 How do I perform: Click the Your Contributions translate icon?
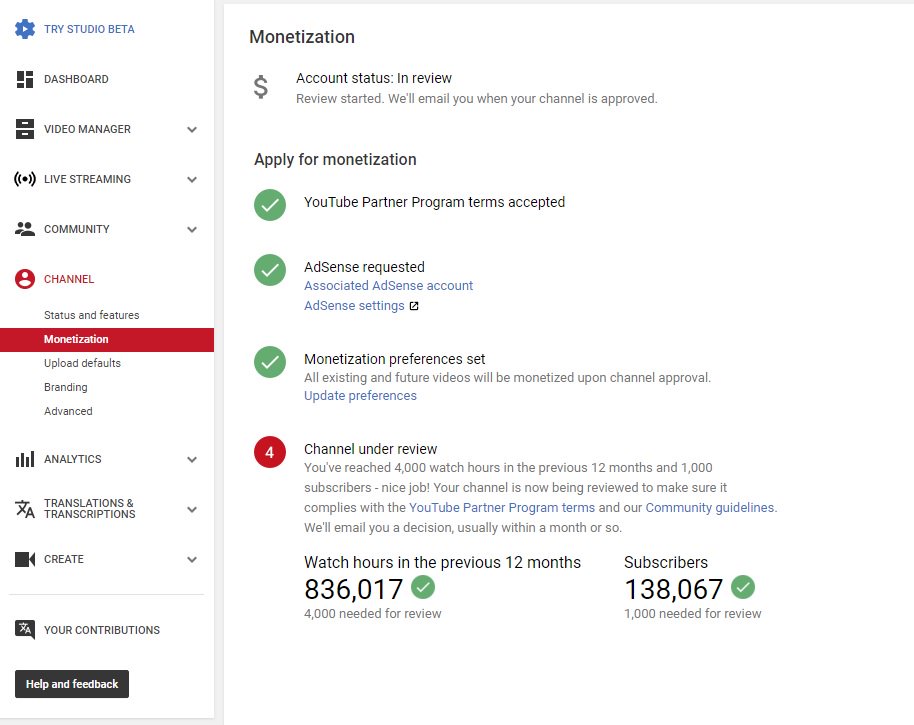tap(24, 629)
